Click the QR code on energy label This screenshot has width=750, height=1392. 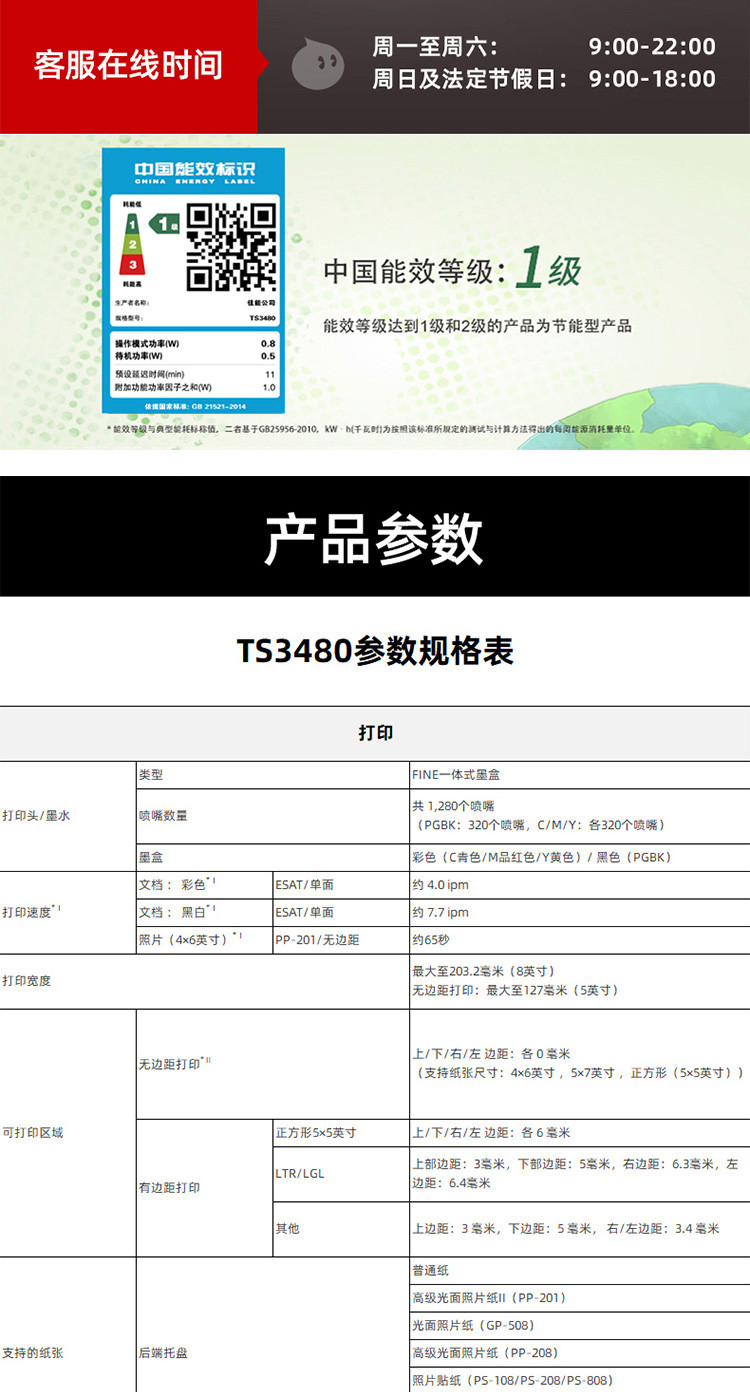[230, 246]
